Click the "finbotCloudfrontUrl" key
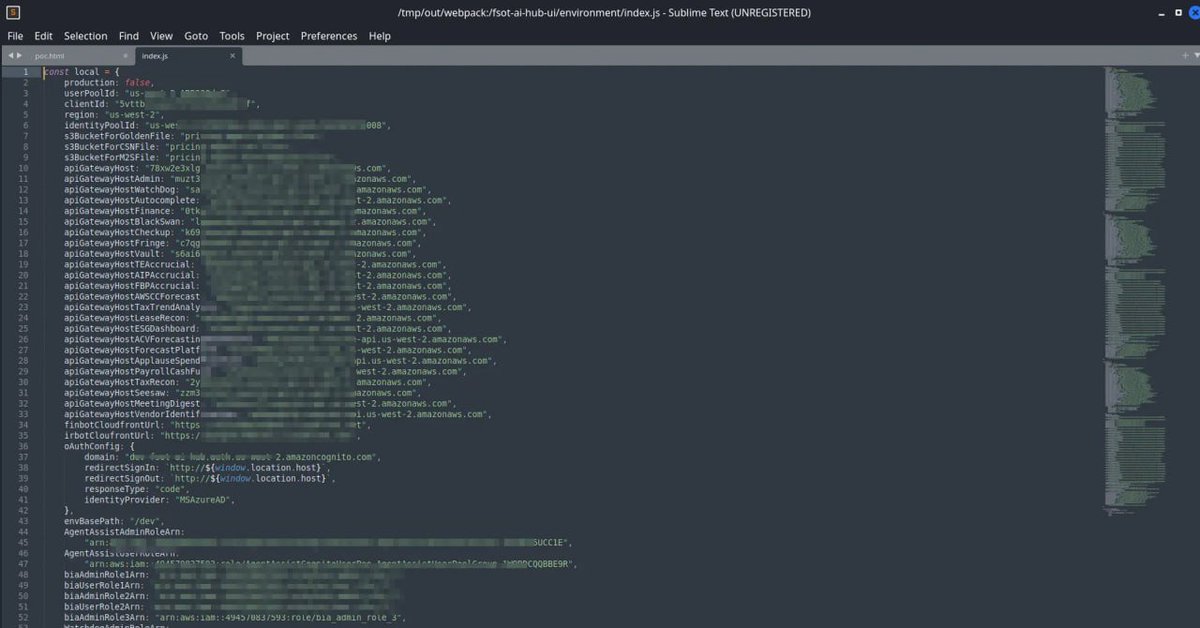Viewport: 1200px width, 628px height. [114, 424]
